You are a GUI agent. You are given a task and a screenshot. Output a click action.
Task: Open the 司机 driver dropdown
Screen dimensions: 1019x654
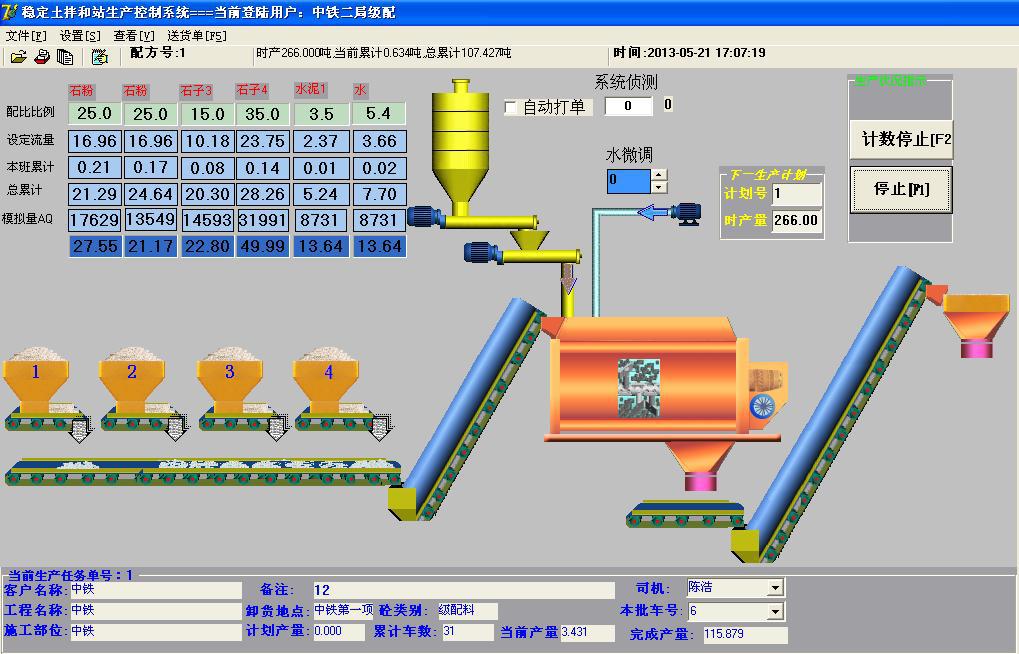[x=775, y=588]
